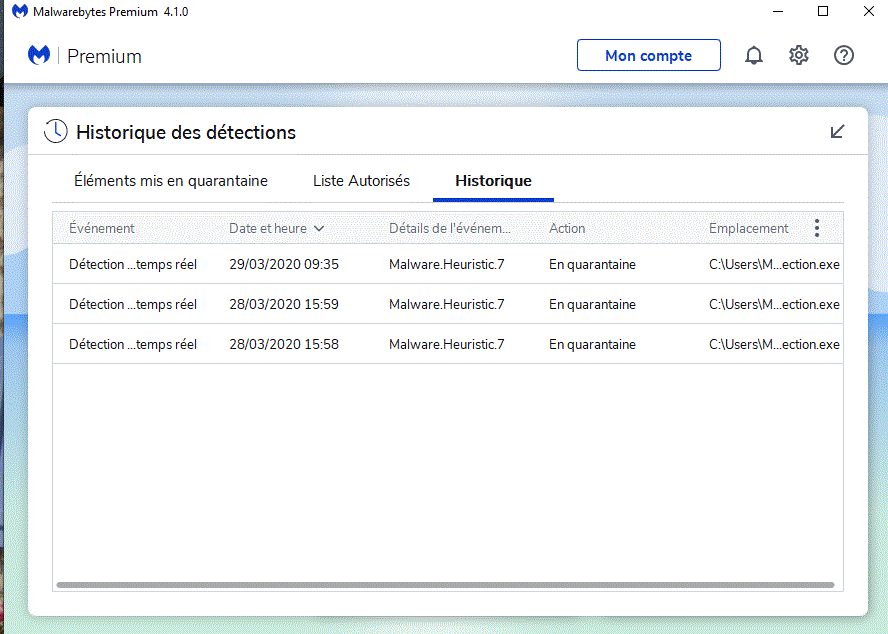Click Détection ...temps réel in 09:35 row
The width and height of the screenshot is (888, 634).
point(133,264)
